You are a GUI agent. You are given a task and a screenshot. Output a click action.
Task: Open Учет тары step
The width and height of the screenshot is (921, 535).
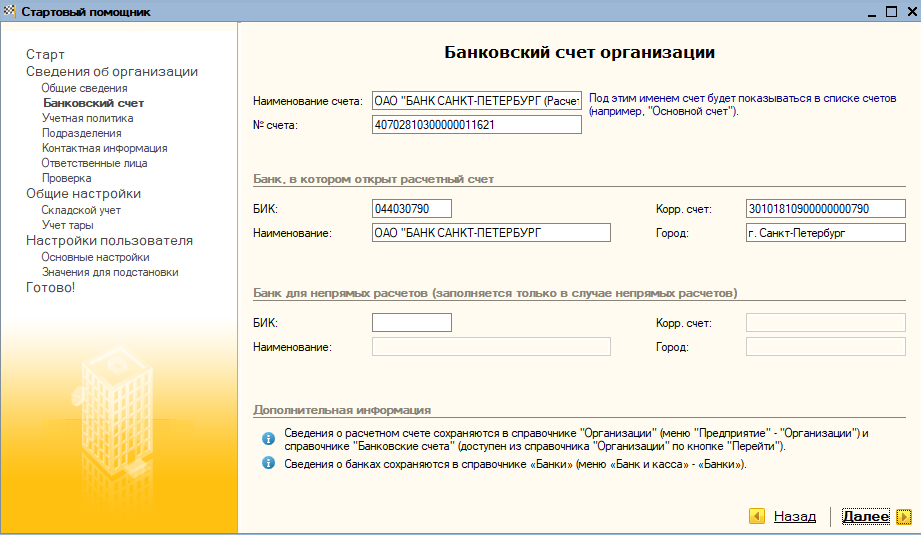point(68,225)
